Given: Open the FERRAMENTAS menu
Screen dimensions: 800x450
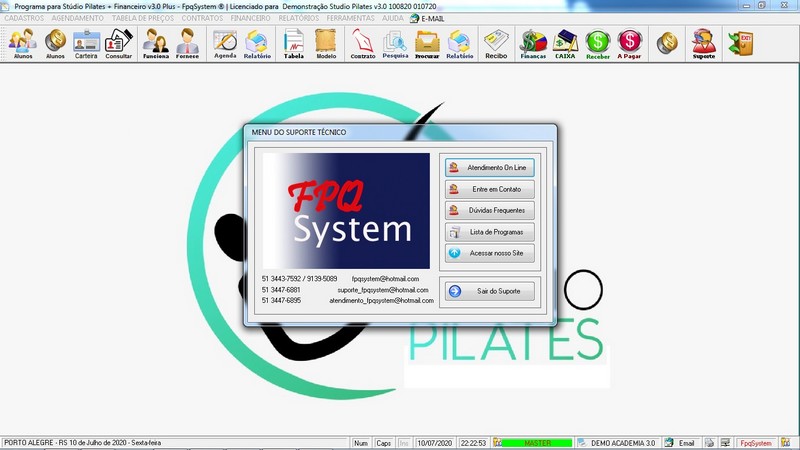Looking at the screenshot, I should (x=351, y=18).
